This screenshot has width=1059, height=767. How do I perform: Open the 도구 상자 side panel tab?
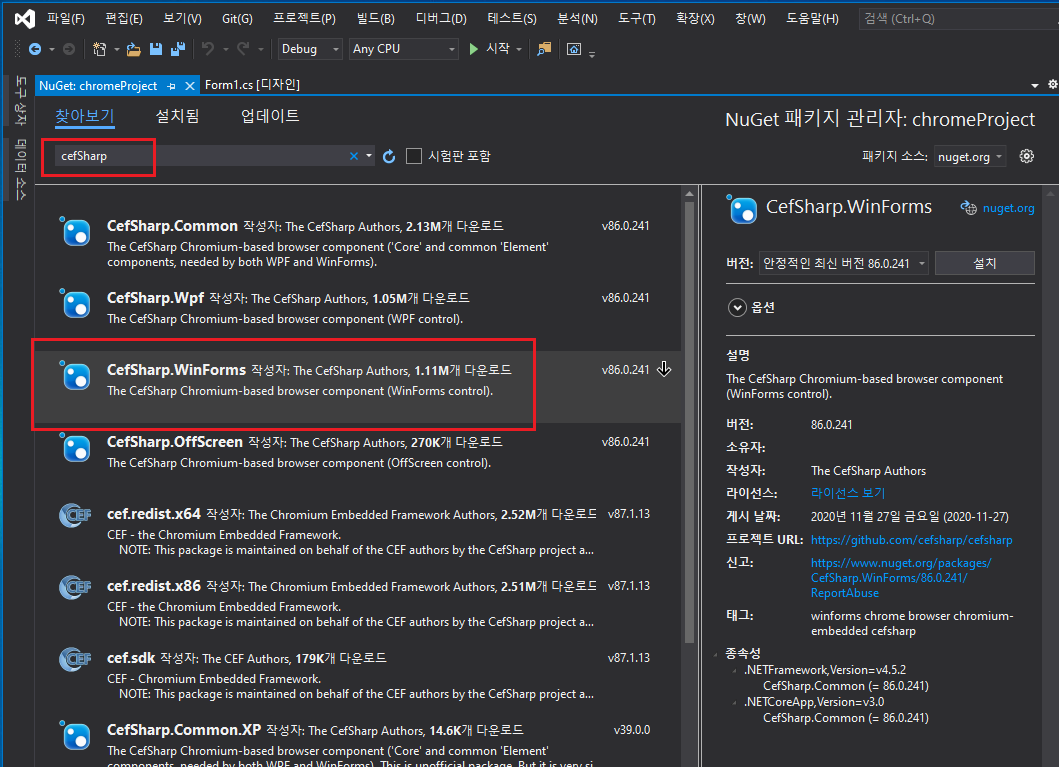(21, 101)
